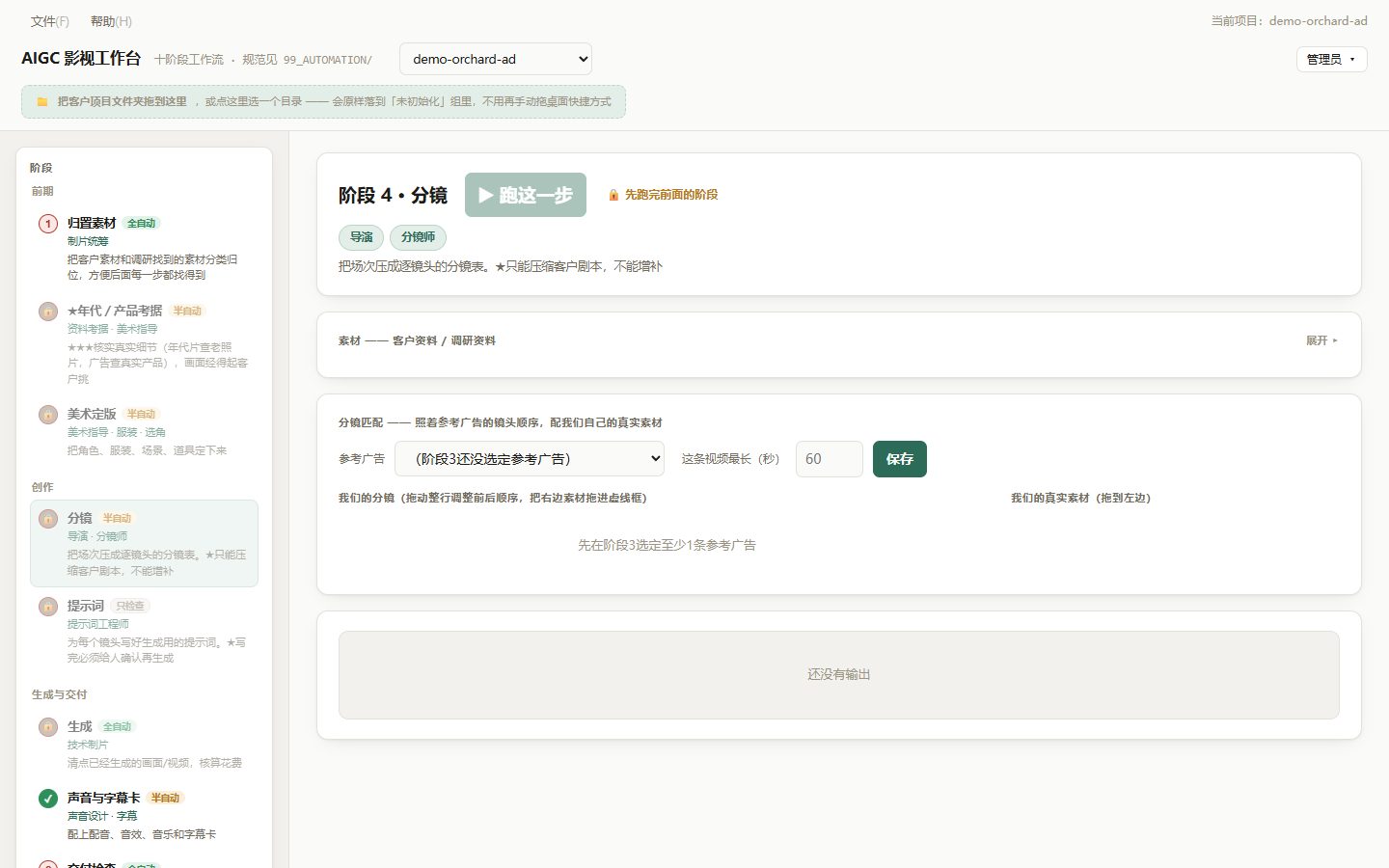Click the lock icon beside 生成 stage
Screen dimensions: 1389x868
(x=48, y=727)
